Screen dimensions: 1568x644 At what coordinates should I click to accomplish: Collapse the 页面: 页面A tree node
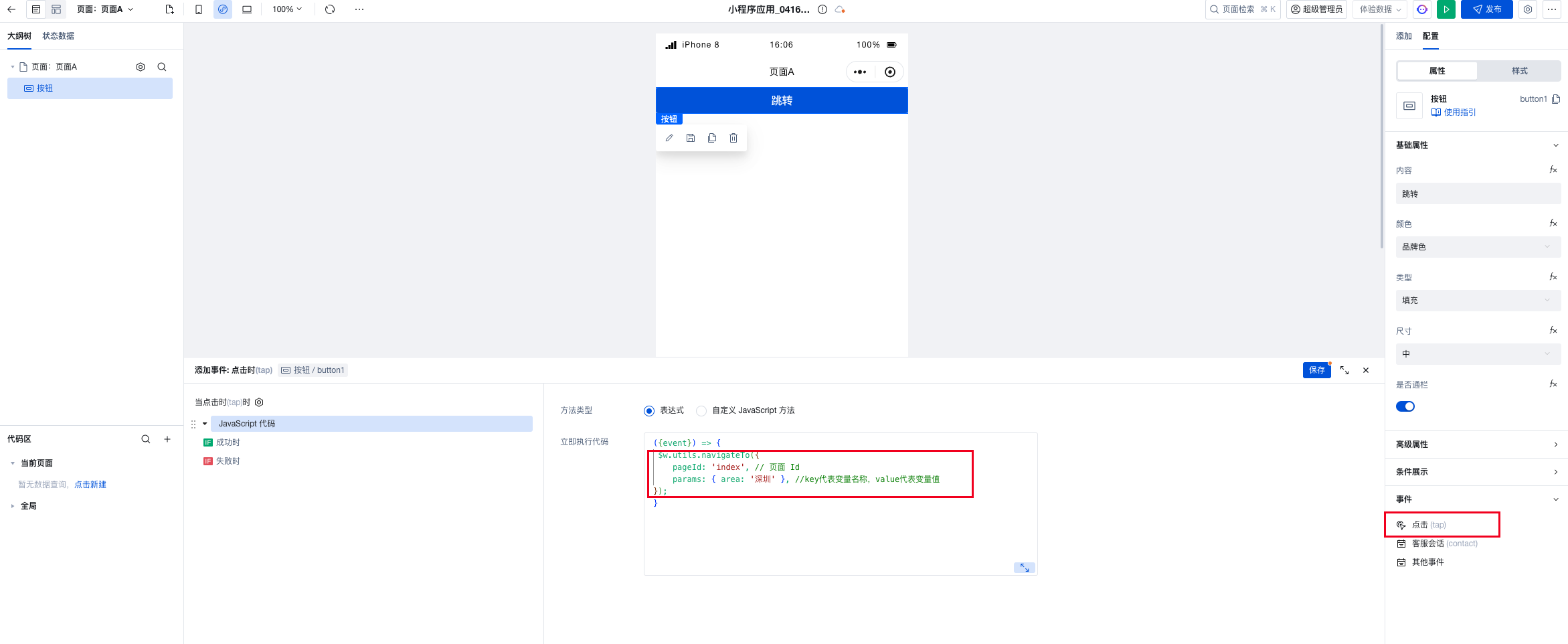[x=13, y=67]
